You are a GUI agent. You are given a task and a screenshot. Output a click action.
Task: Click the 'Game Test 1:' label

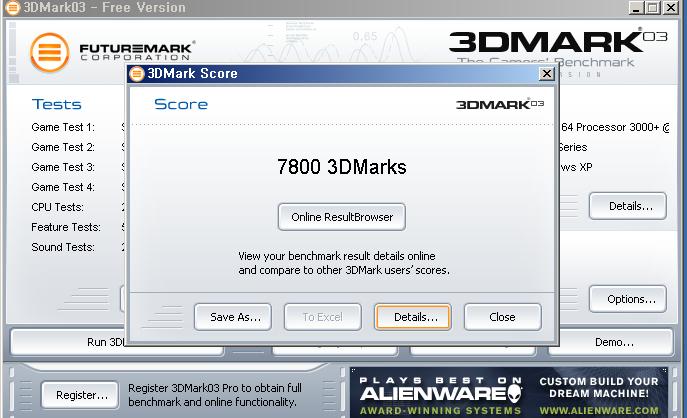coord(63,127)
